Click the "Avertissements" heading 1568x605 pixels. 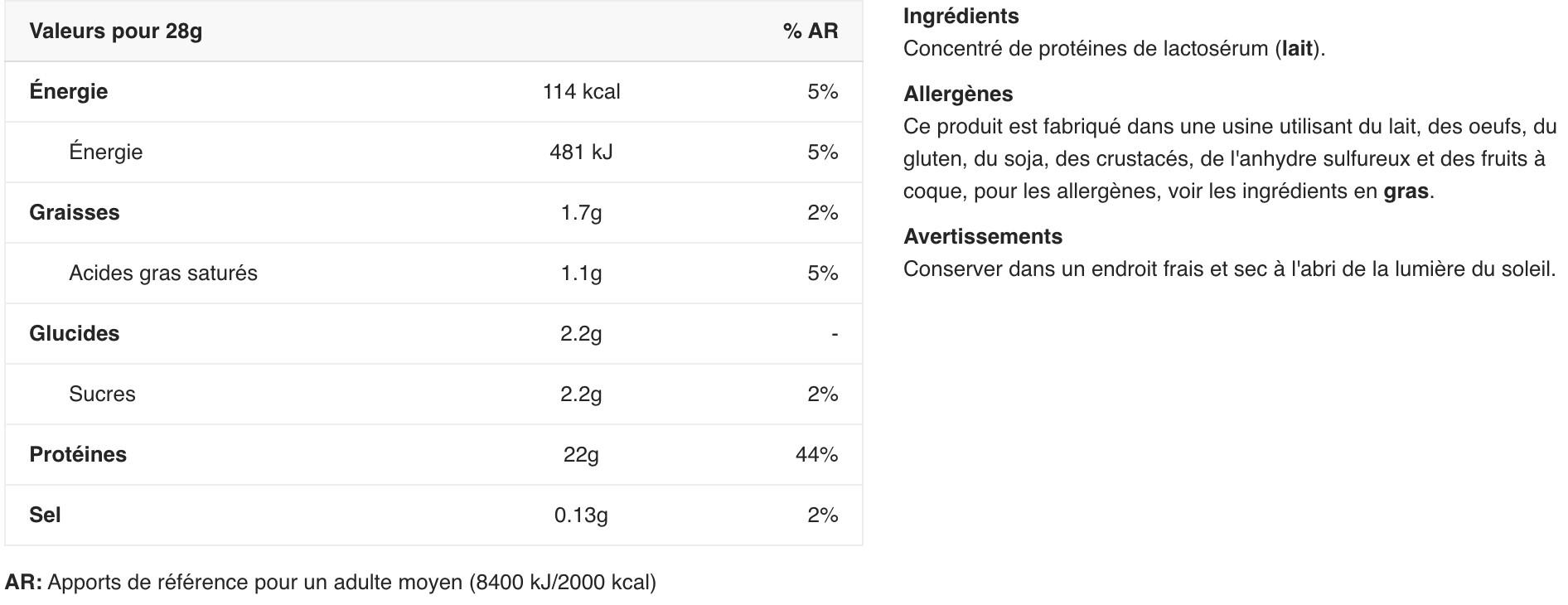pos(982,237)
